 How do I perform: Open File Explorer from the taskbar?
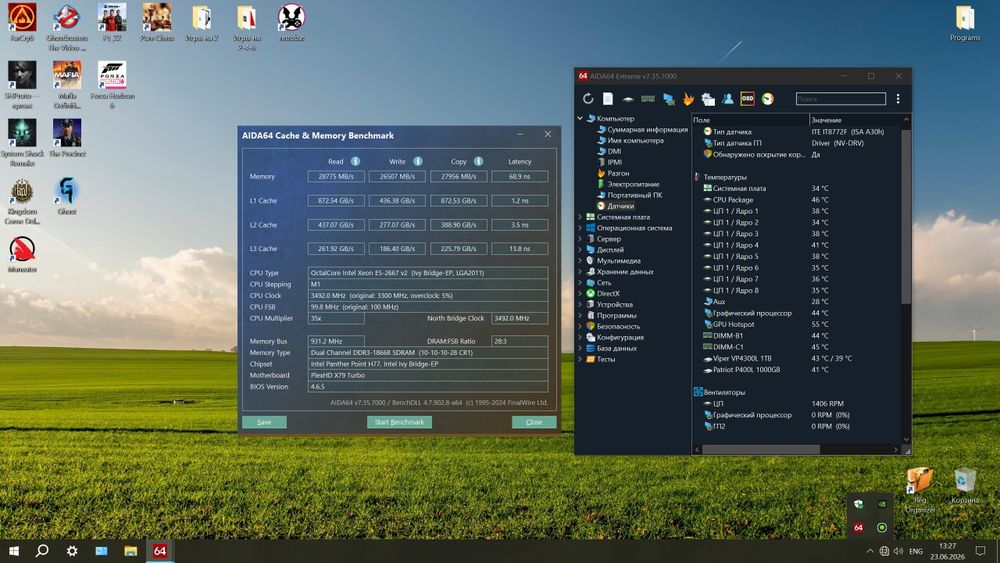(131, 551)
